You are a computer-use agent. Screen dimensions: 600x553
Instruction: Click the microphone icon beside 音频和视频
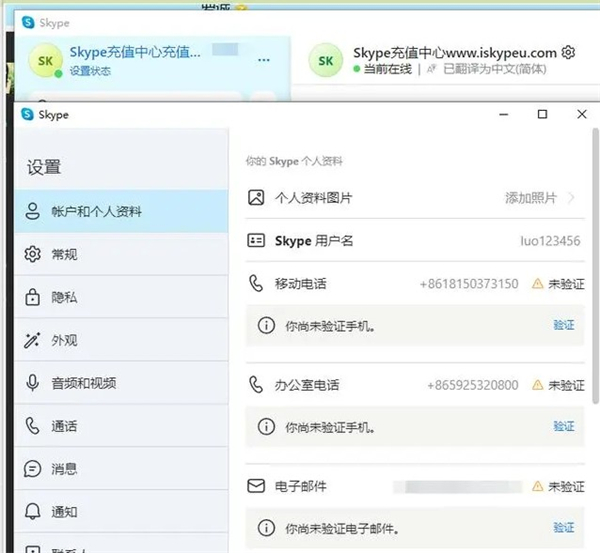33,383
